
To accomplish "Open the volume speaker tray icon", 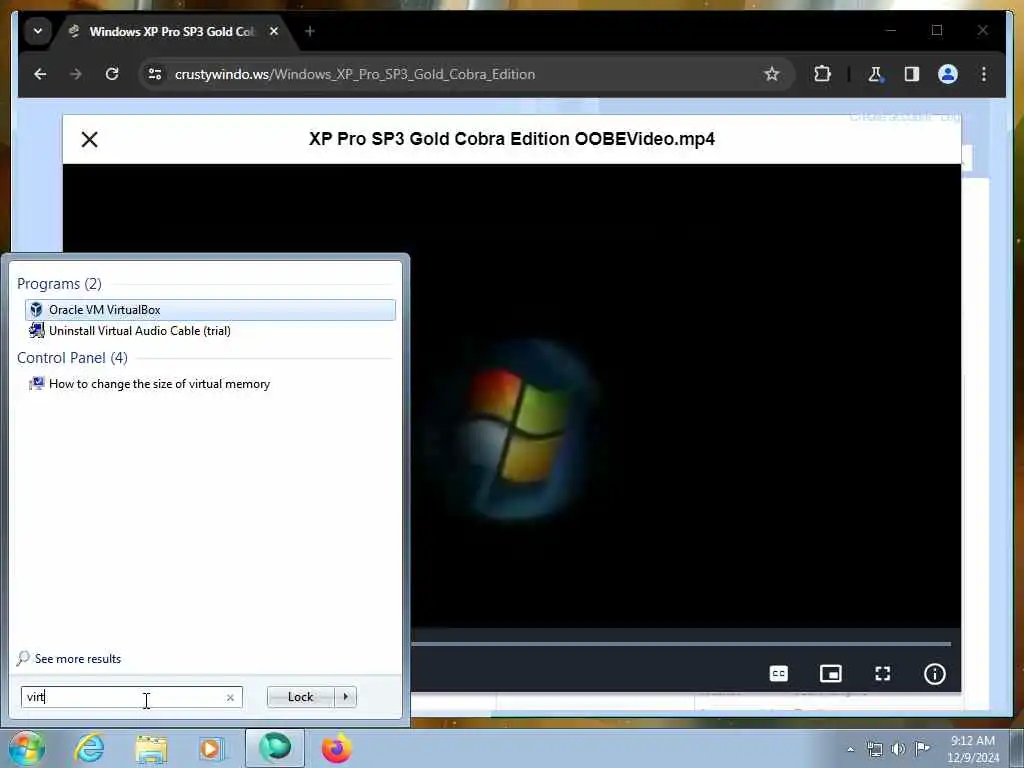I will point(898,749).
